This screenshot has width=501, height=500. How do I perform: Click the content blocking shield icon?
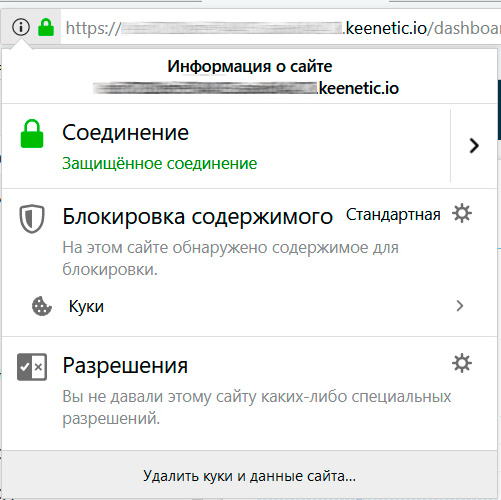tap(32, 219)
